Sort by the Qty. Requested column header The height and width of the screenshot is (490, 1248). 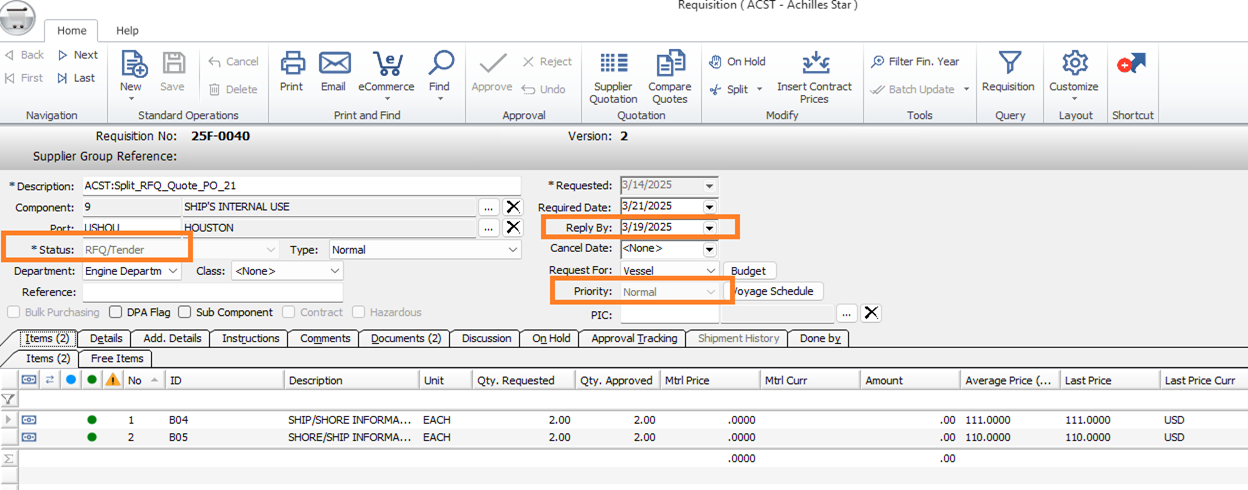point(523,380)
